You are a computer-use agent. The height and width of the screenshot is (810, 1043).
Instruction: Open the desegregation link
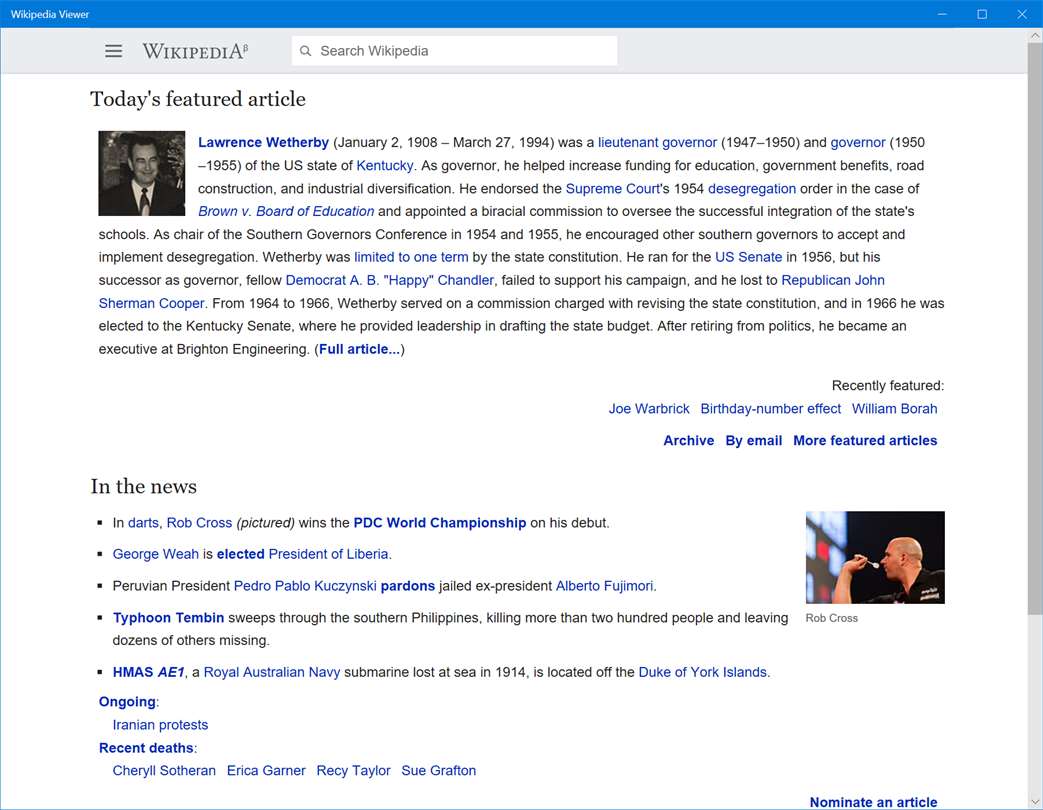tap(752, 189)
